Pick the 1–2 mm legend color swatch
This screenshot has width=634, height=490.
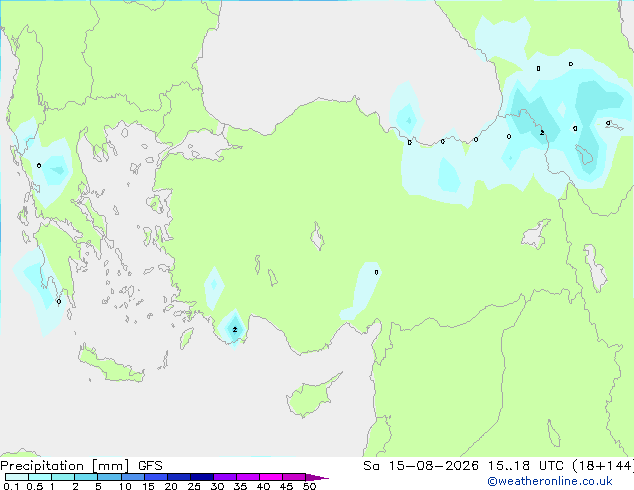point(63,477)
